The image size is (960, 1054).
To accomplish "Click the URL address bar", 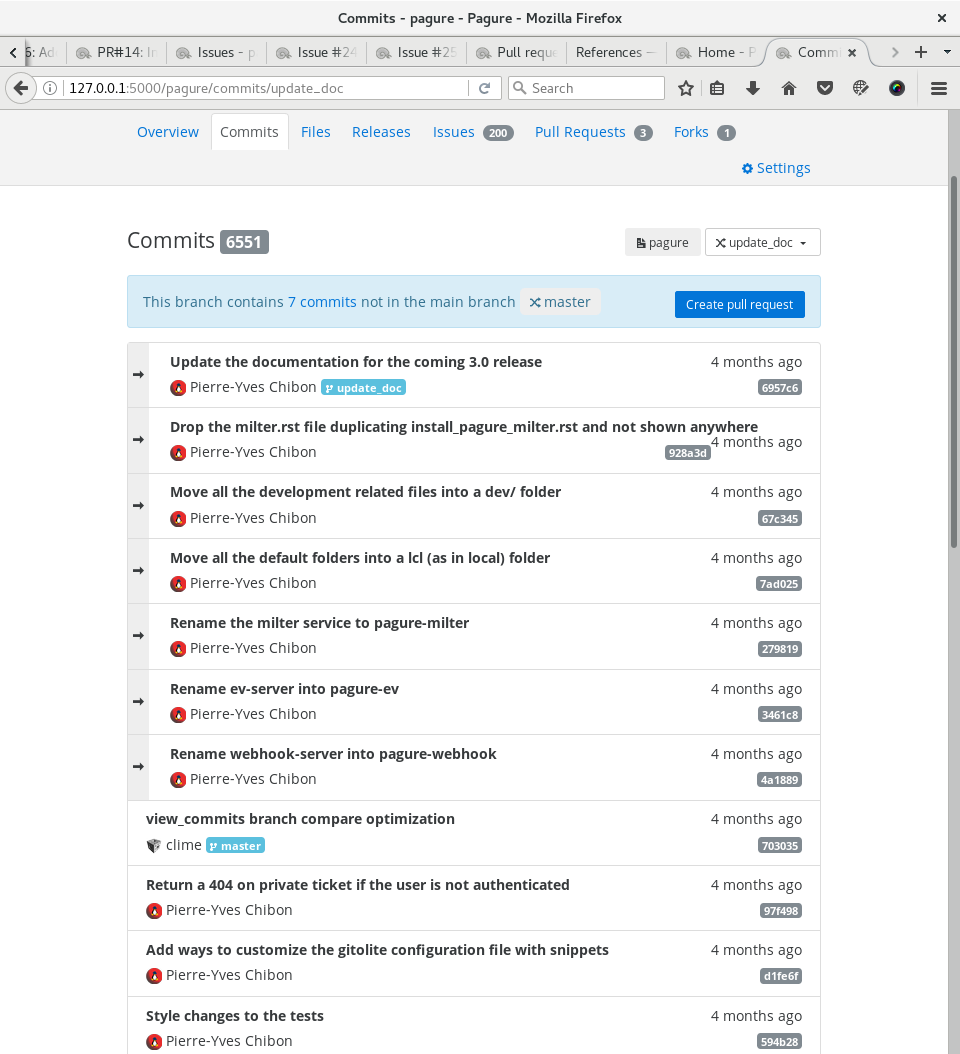I will [266, 88].
